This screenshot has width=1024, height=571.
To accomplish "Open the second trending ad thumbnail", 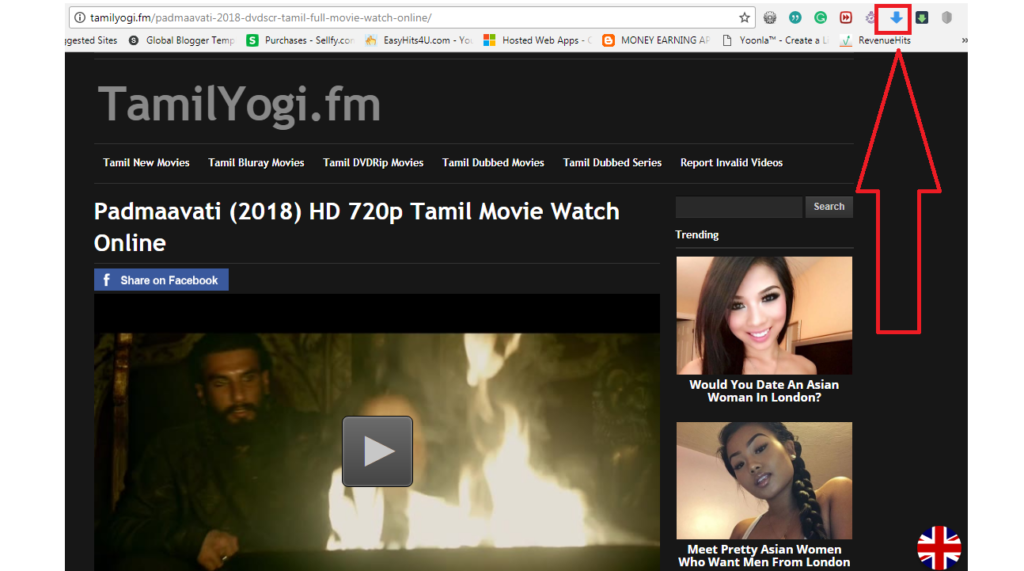I will click(x=764, y=480).
